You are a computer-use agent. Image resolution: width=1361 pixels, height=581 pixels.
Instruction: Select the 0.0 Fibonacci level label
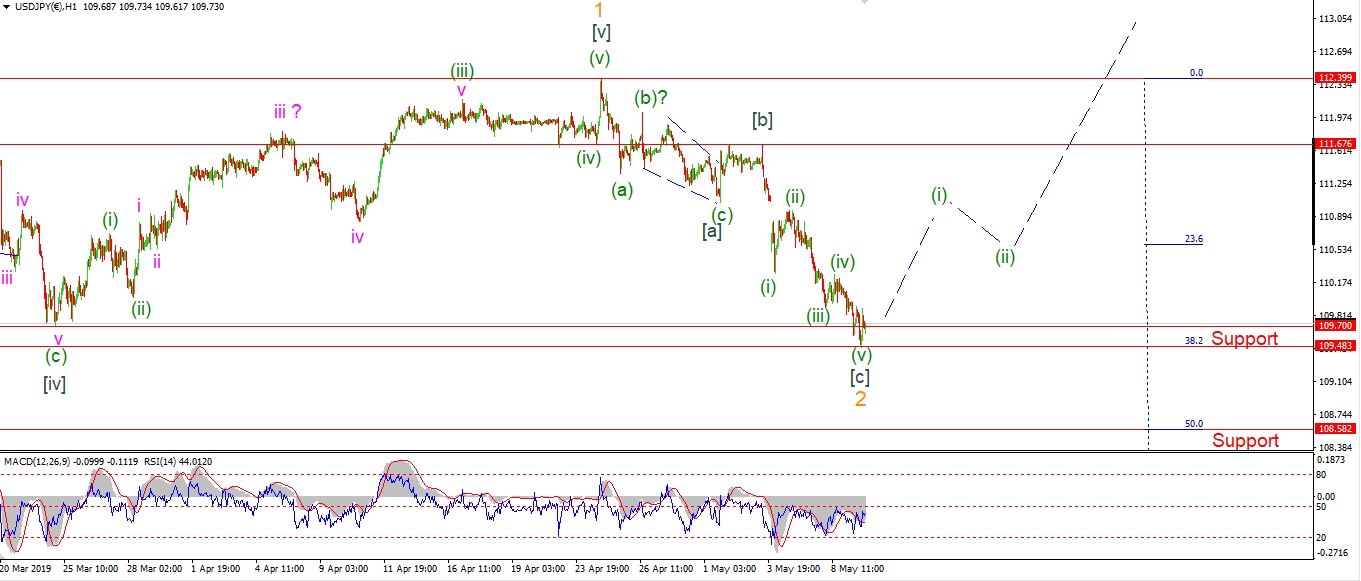click(1195, 73)
